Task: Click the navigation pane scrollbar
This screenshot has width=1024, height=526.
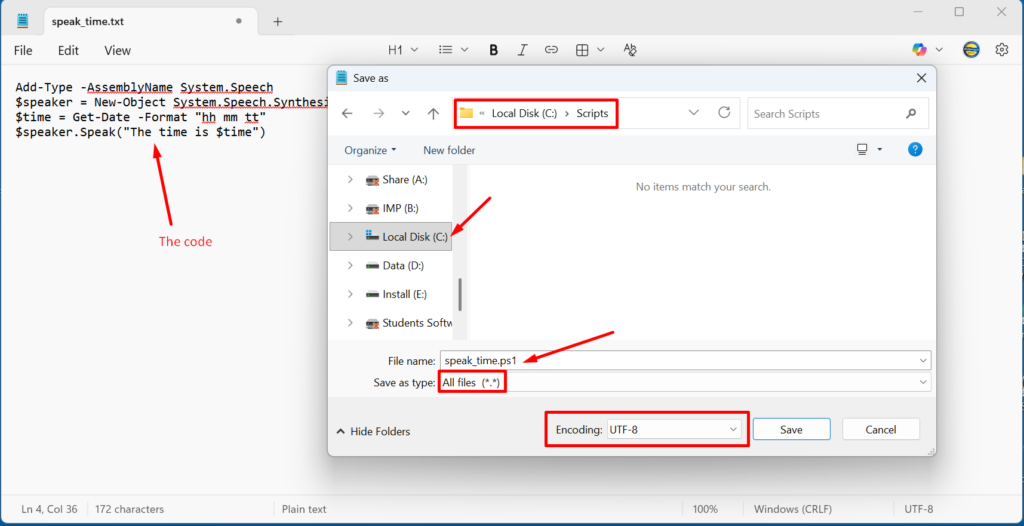Action: coord(460,294)
